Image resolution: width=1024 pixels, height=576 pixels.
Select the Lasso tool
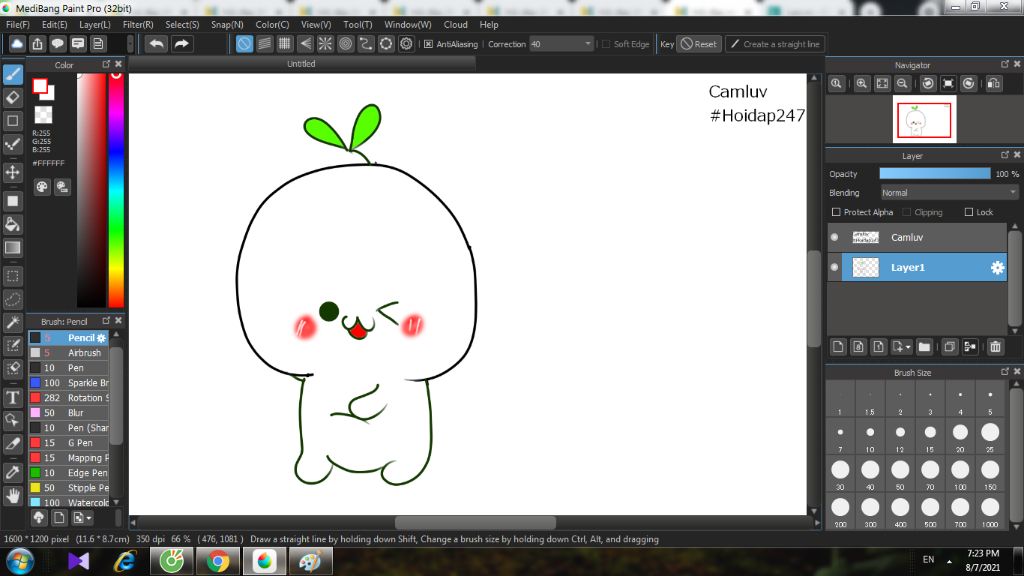[x=12, y=300]
